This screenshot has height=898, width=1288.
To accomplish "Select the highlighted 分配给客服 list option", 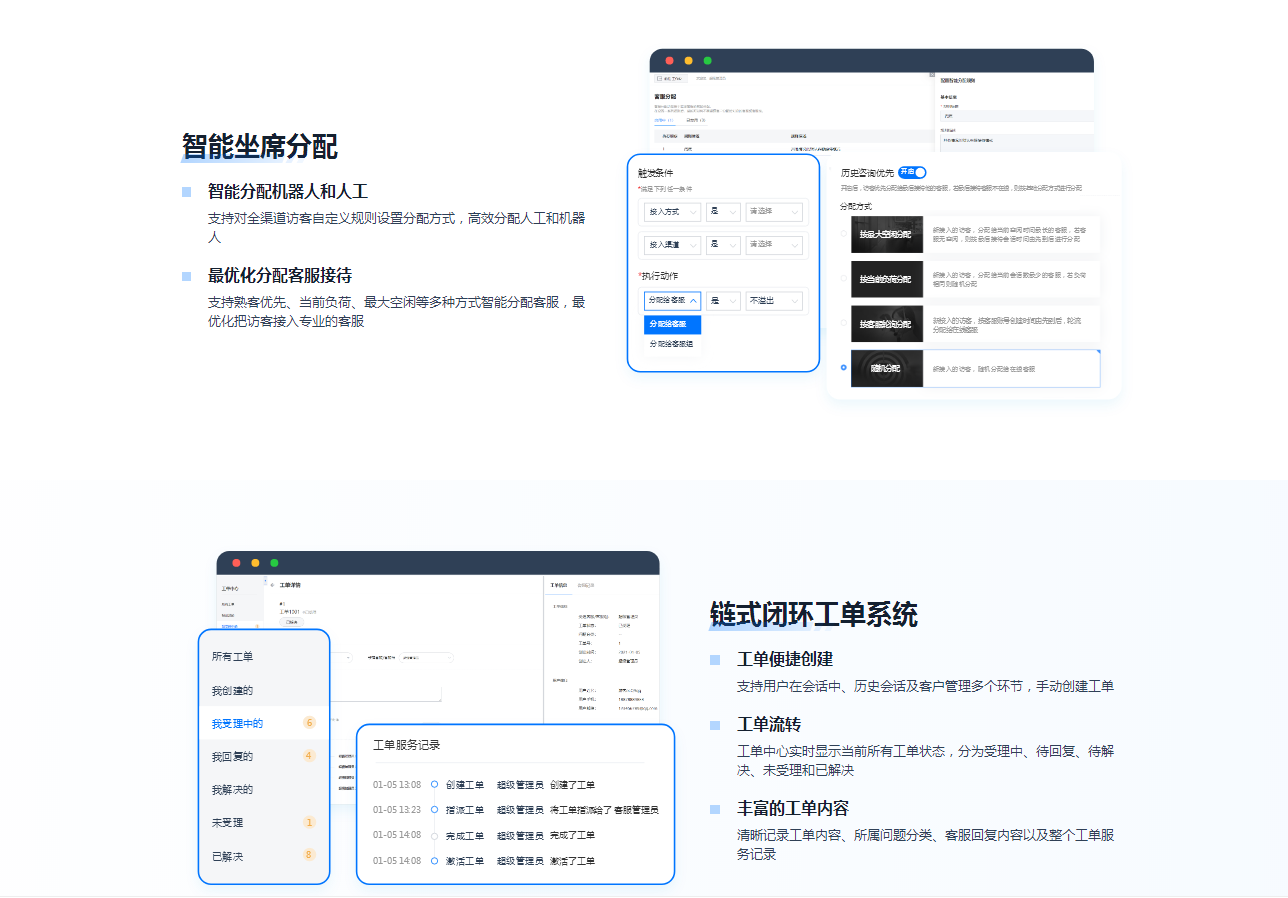I will click(672, 324).
